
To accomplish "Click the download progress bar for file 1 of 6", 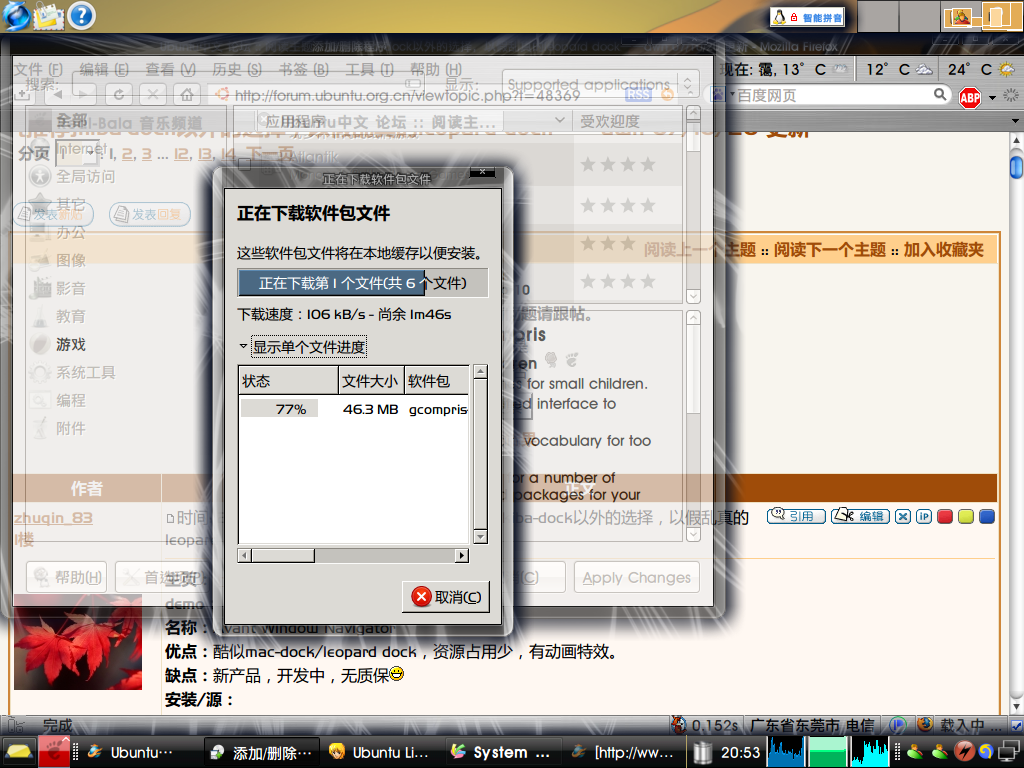I will 362,283.
